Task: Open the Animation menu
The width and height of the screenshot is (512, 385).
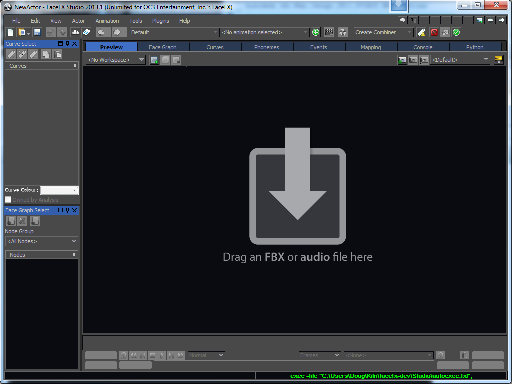Action: coord(107,21)
